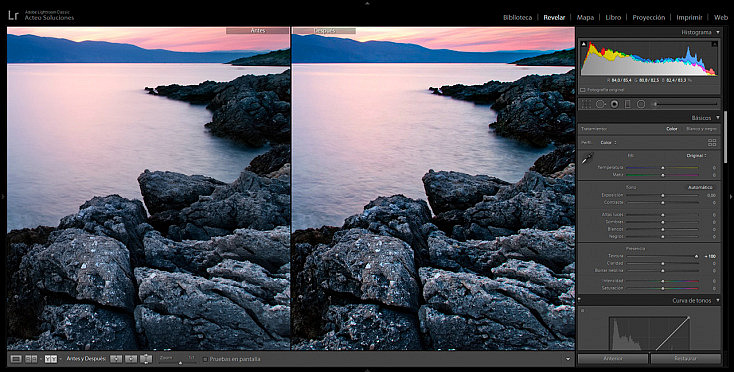Screen dimensions: 734x372
Task: Toggle Fotografía original checkbox under histogram
Action: 583,90
